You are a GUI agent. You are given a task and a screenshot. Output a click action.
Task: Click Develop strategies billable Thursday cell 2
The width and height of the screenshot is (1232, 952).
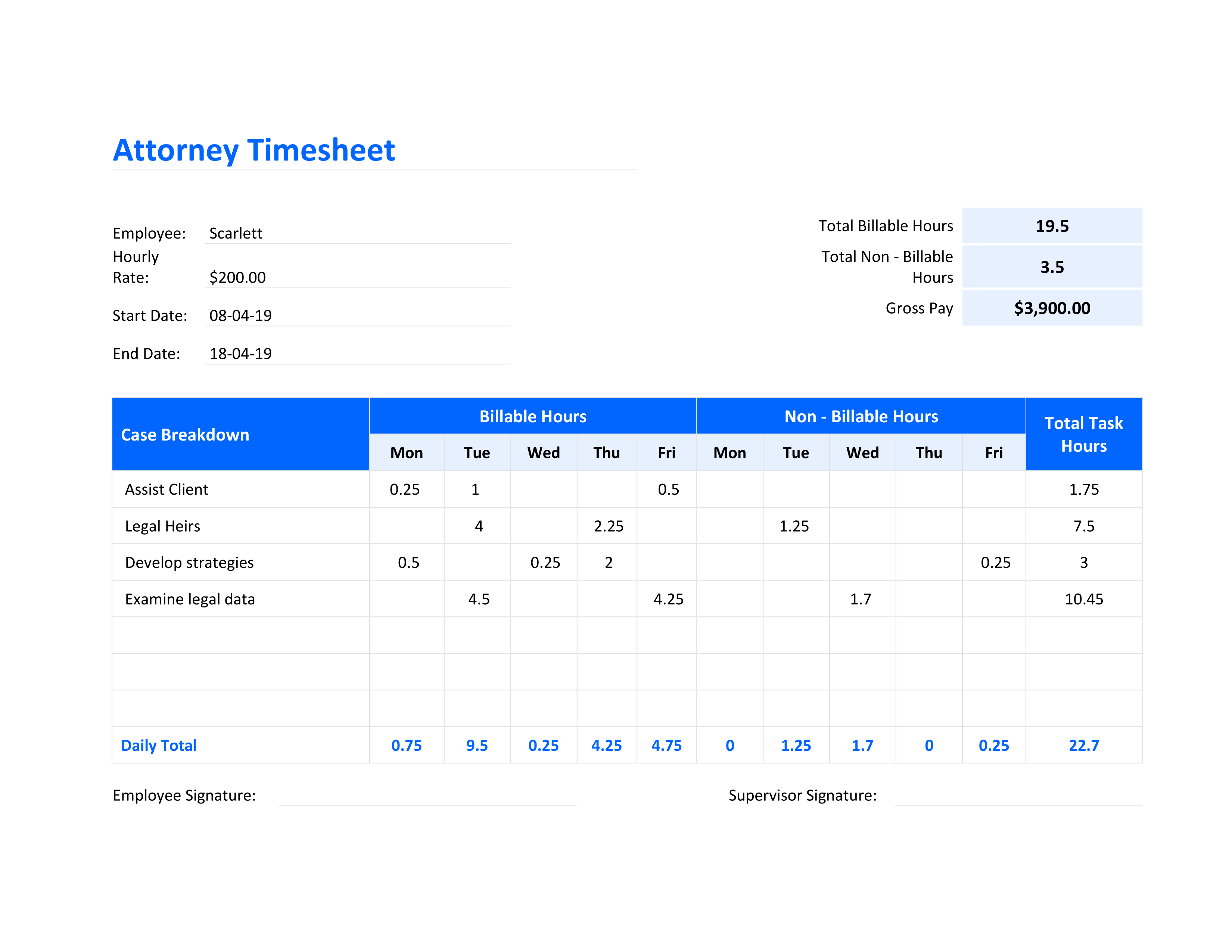[607, 562]
